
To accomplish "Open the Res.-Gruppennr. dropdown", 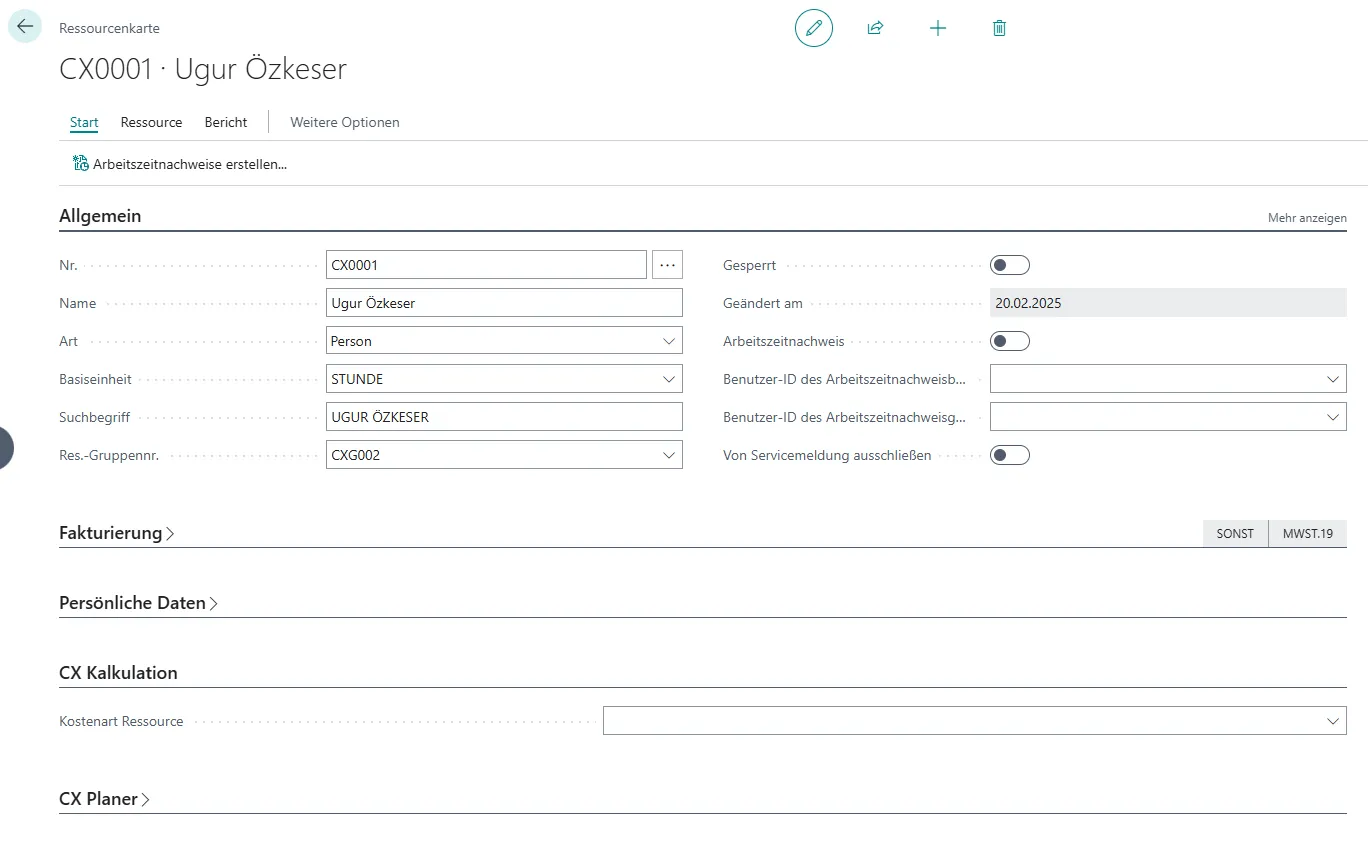I will (x=668, y=455).
